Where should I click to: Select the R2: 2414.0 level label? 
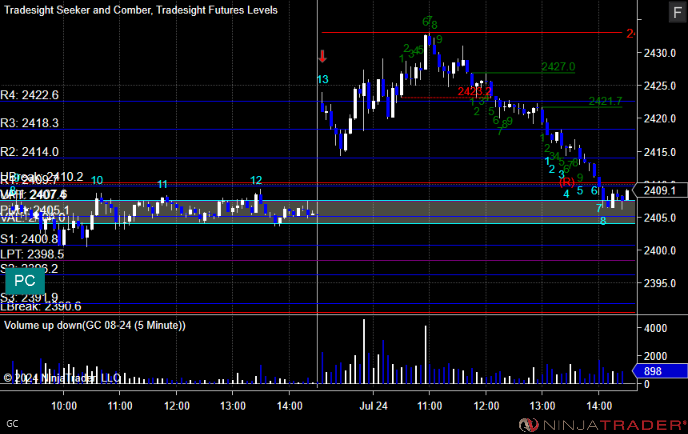[x=29, y=152]
